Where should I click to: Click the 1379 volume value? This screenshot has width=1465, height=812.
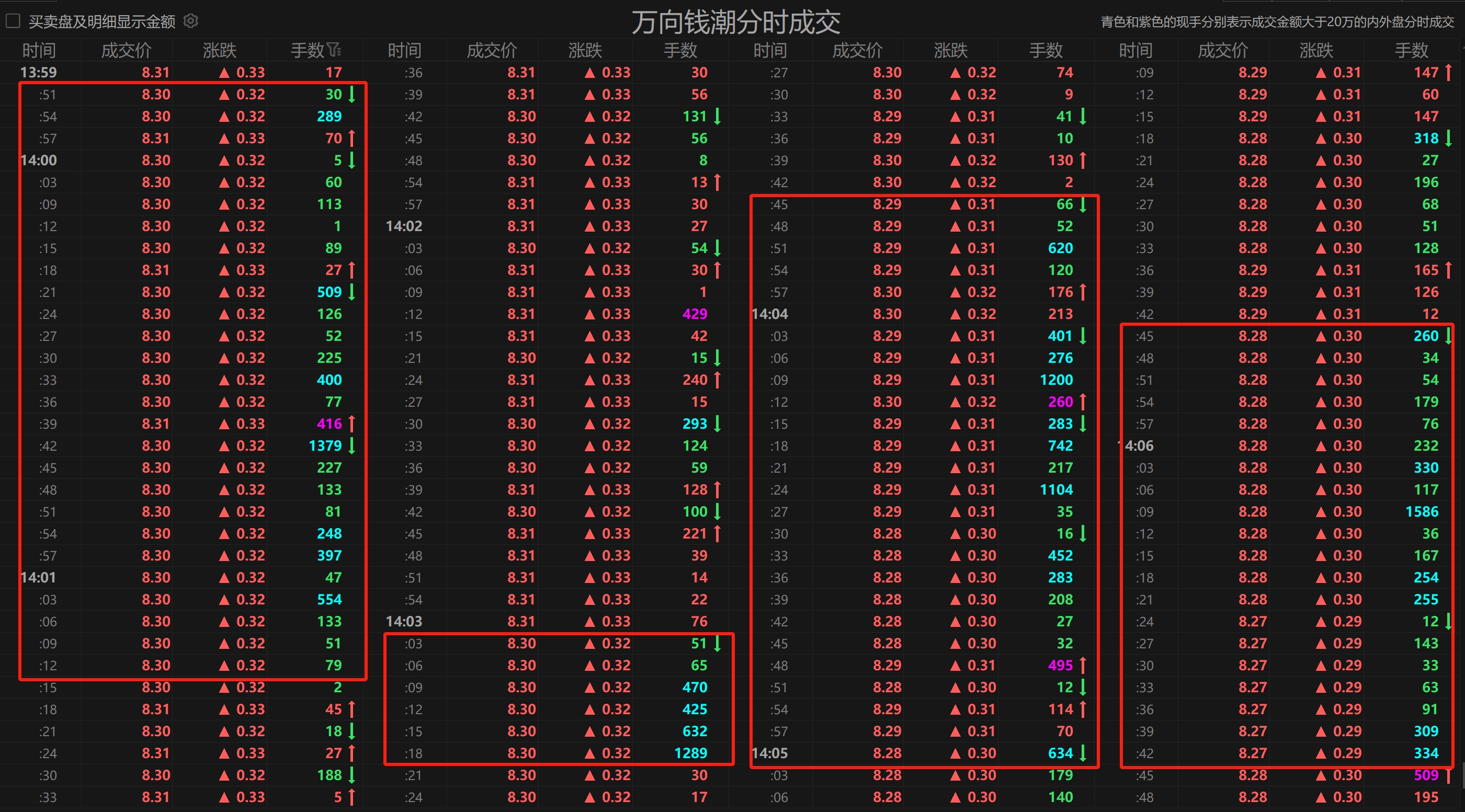(x=325, y=446)
